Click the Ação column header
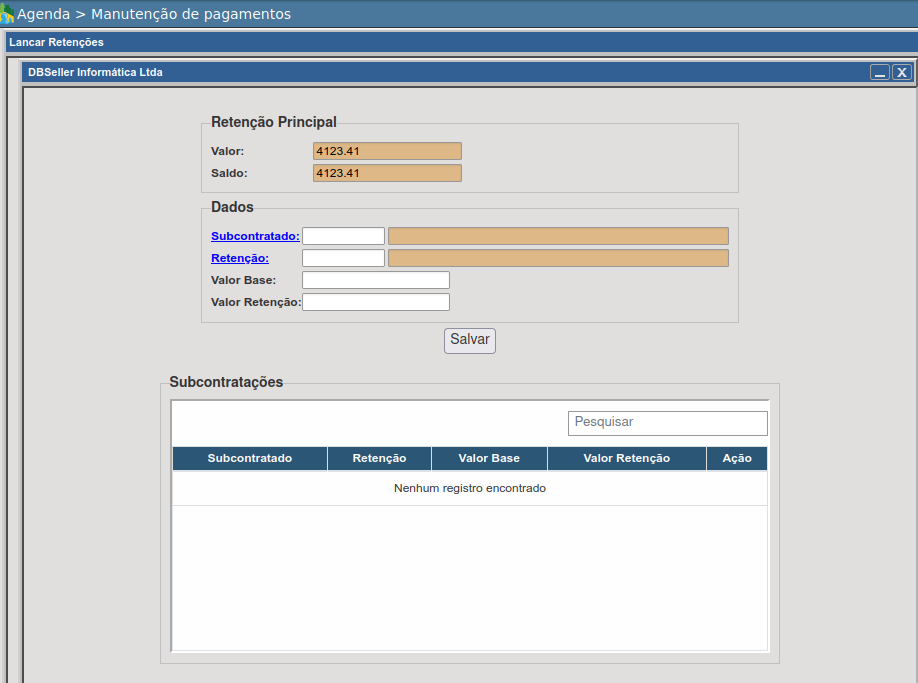Screen dimensions: 918x683 (x=736, y=458)
